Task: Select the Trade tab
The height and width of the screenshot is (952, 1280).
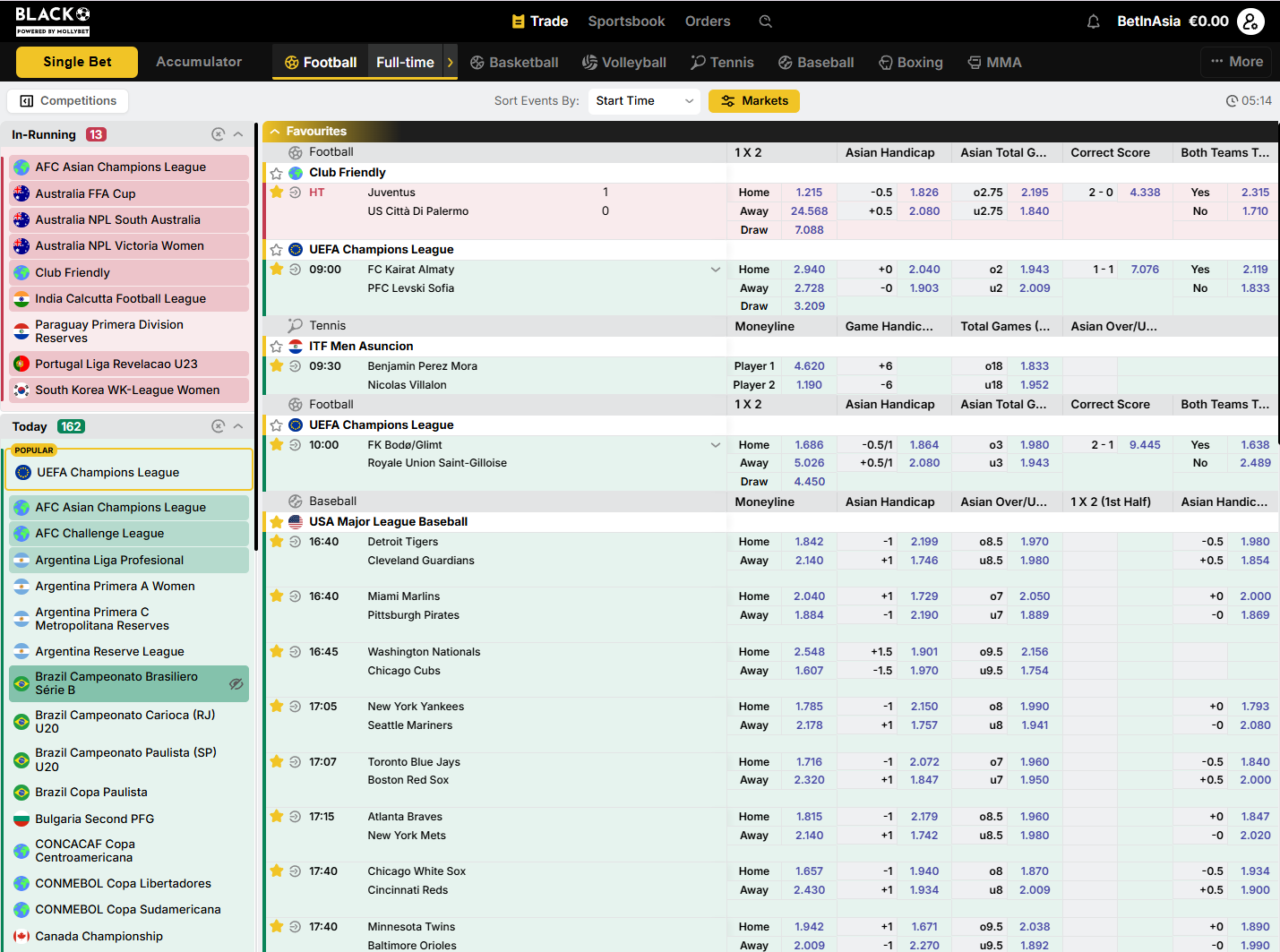Action: 539,21
